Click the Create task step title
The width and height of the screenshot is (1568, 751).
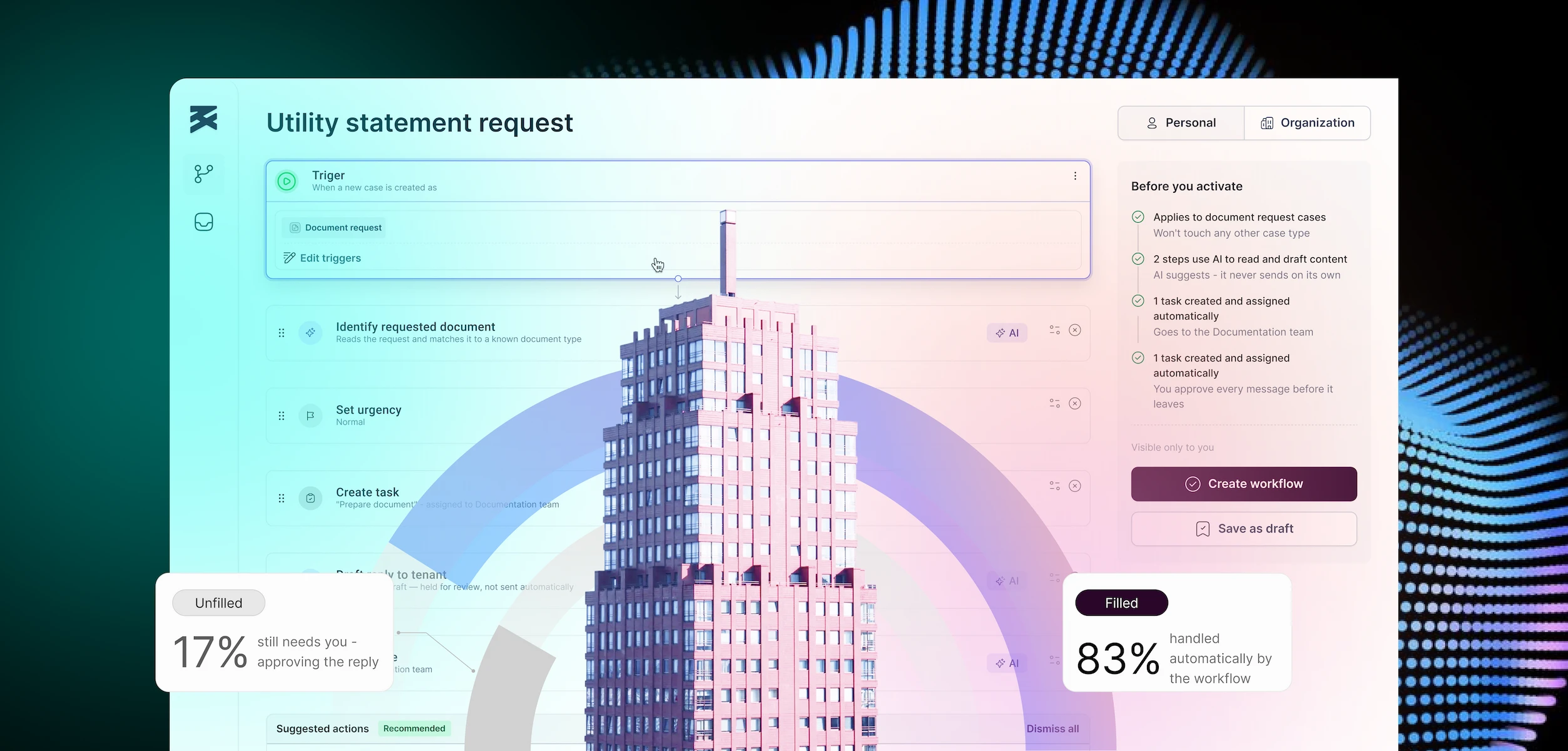pos(367,493)
